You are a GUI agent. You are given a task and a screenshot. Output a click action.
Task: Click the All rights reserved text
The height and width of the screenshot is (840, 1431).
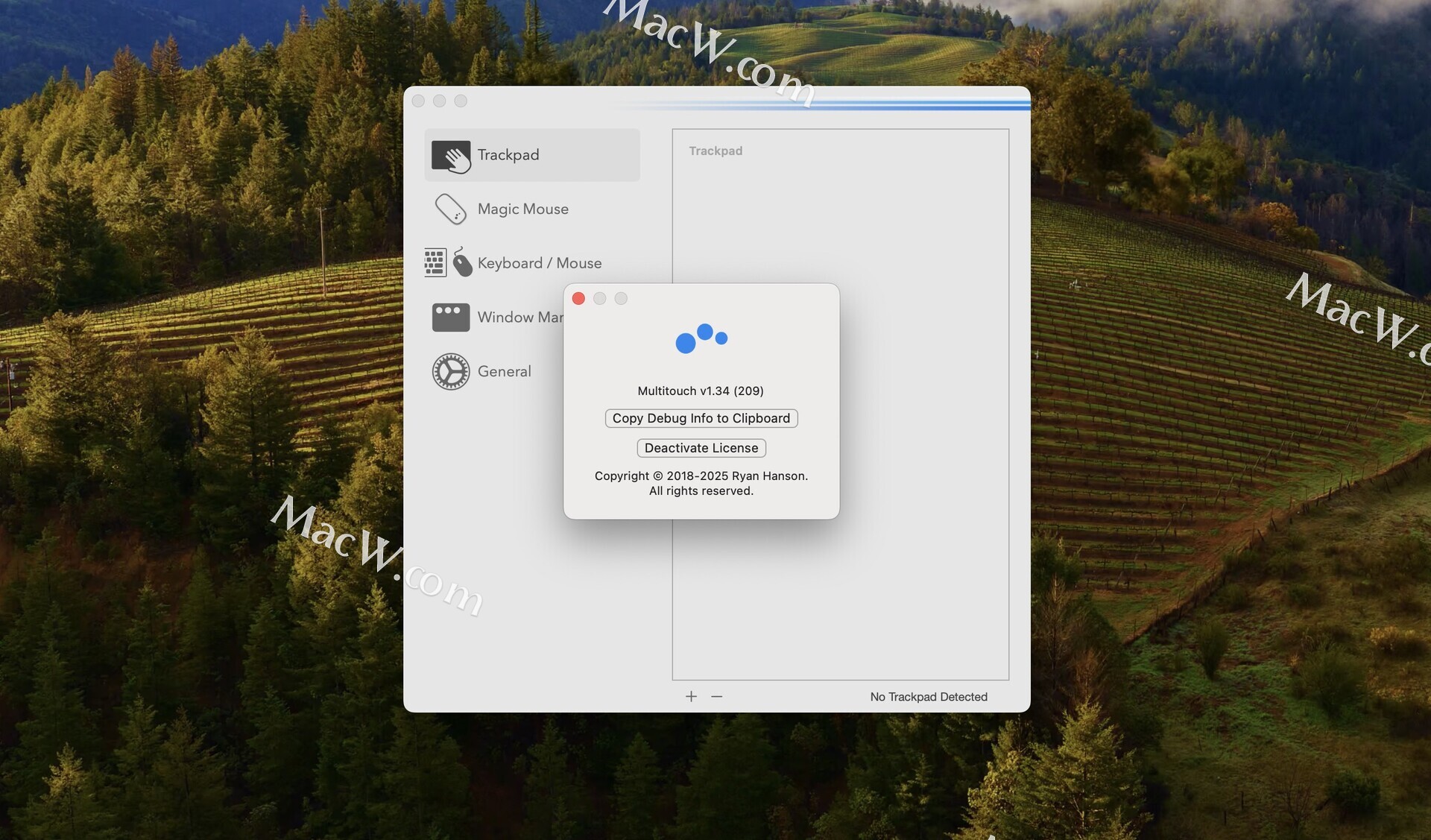(701, 490)
